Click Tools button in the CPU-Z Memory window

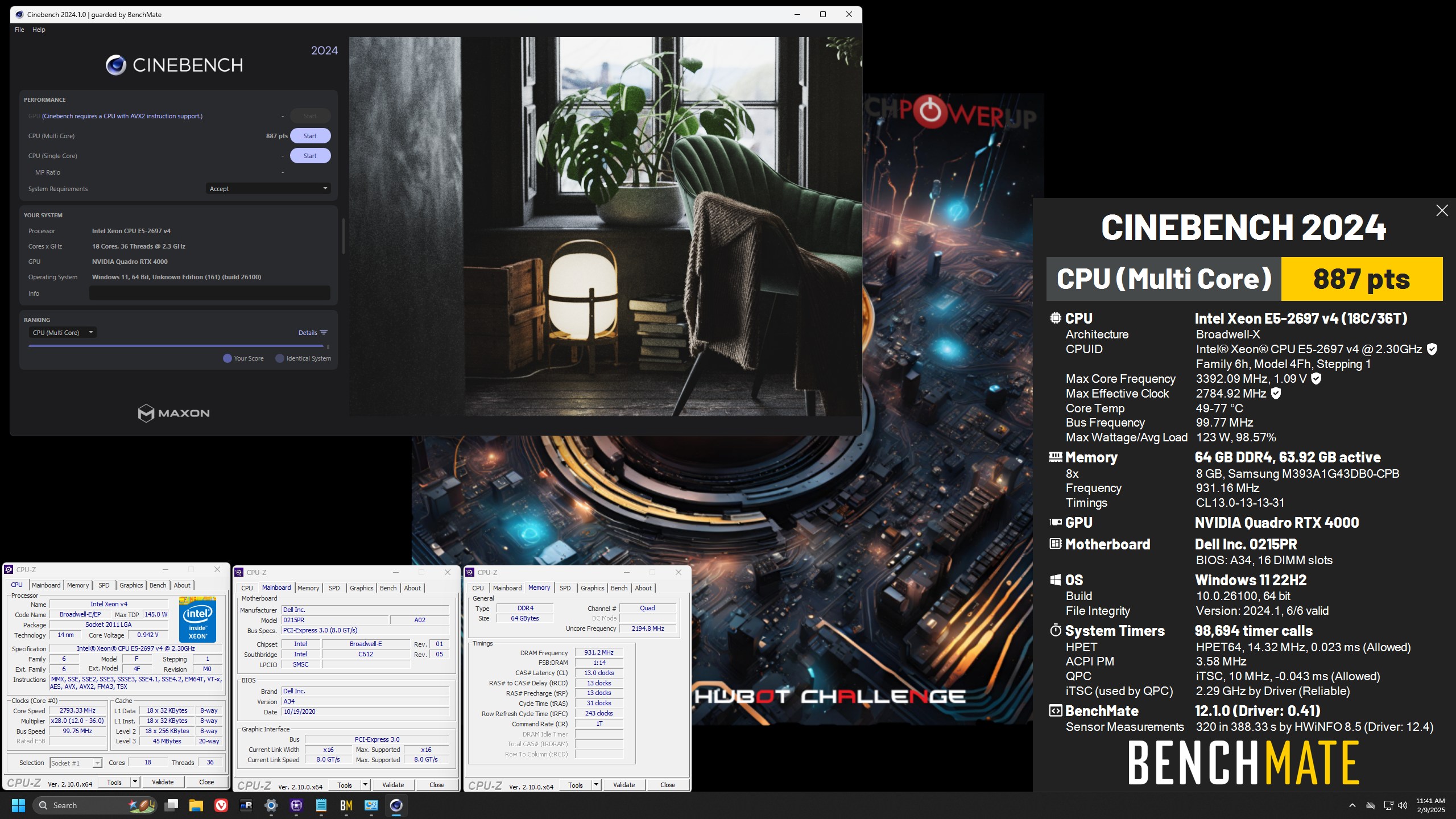point(575,785)
